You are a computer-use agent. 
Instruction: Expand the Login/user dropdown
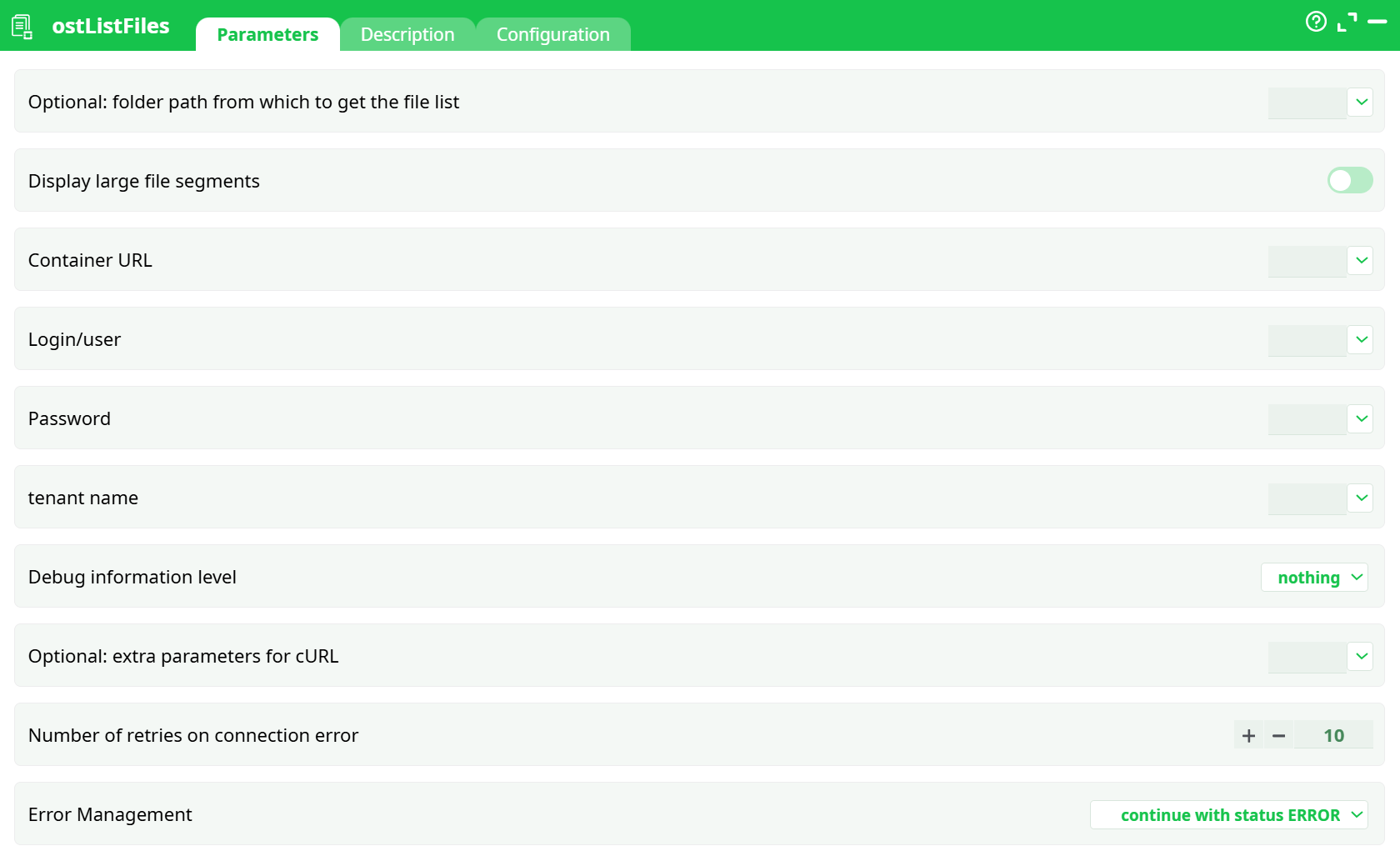pos(1360,339)
